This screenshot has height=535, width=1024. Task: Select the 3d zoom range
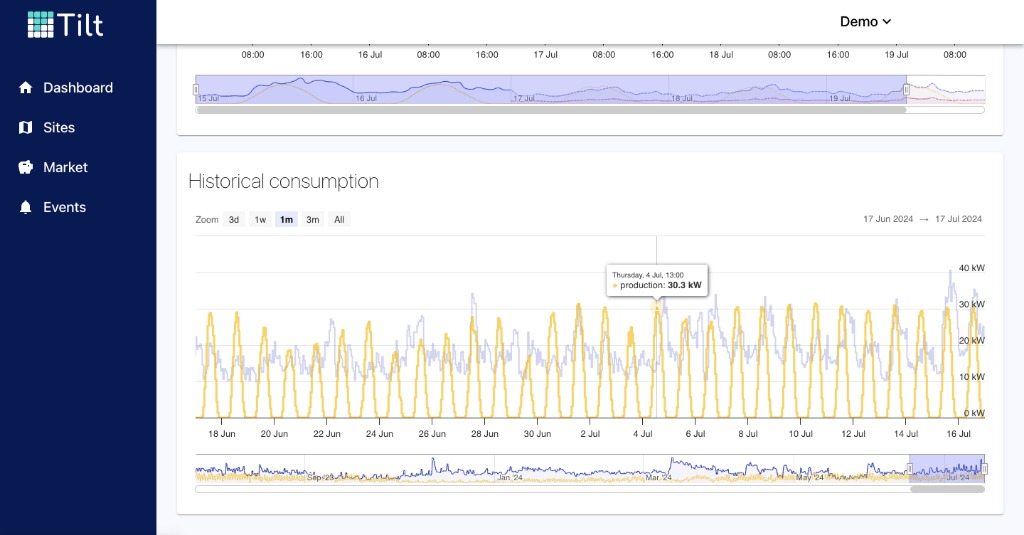234,220
